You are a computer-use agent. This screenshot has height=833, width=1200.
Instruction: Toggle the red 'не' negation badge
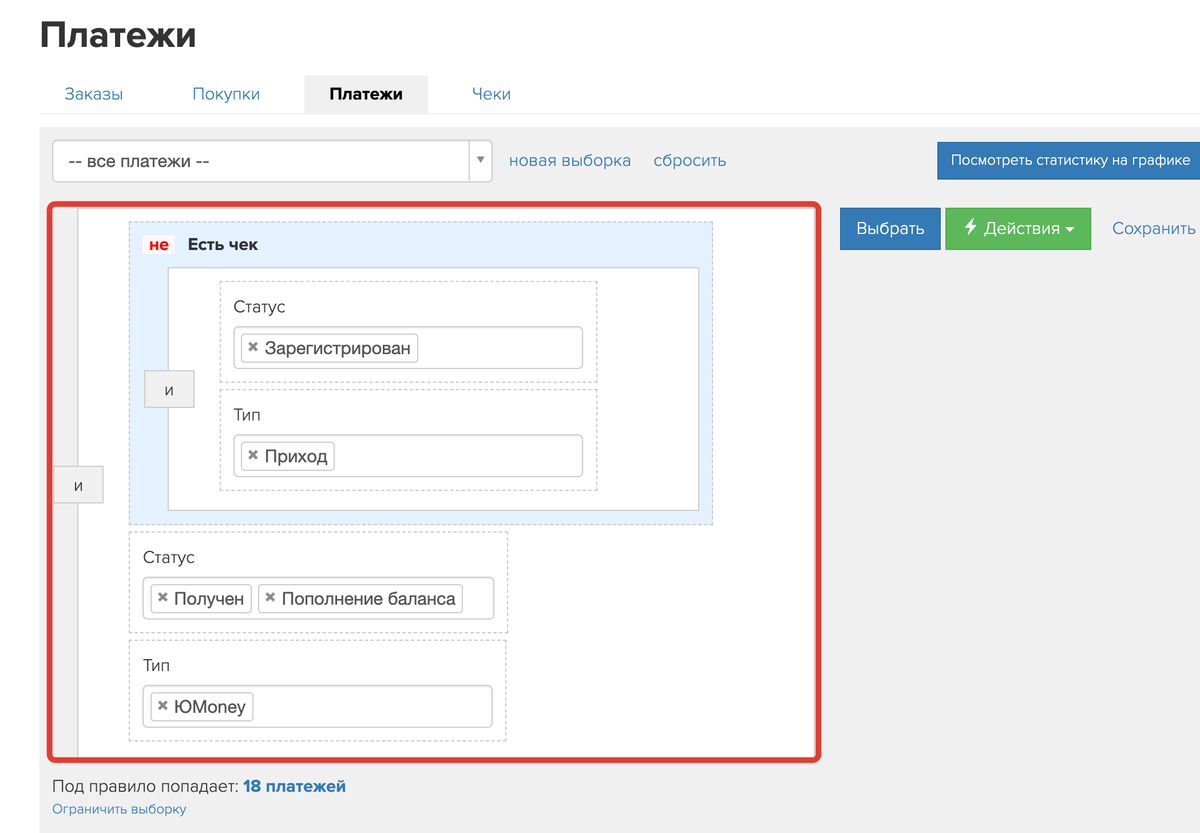(x=159, y=244)
